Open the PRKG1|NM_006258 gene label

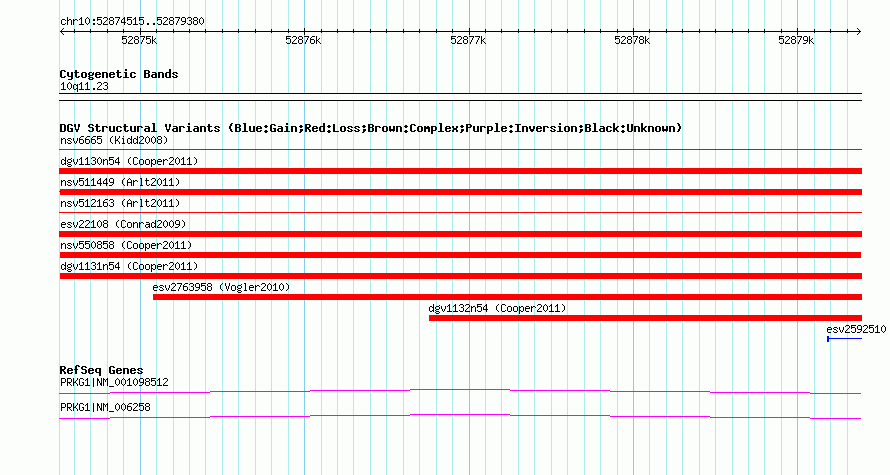105,407
